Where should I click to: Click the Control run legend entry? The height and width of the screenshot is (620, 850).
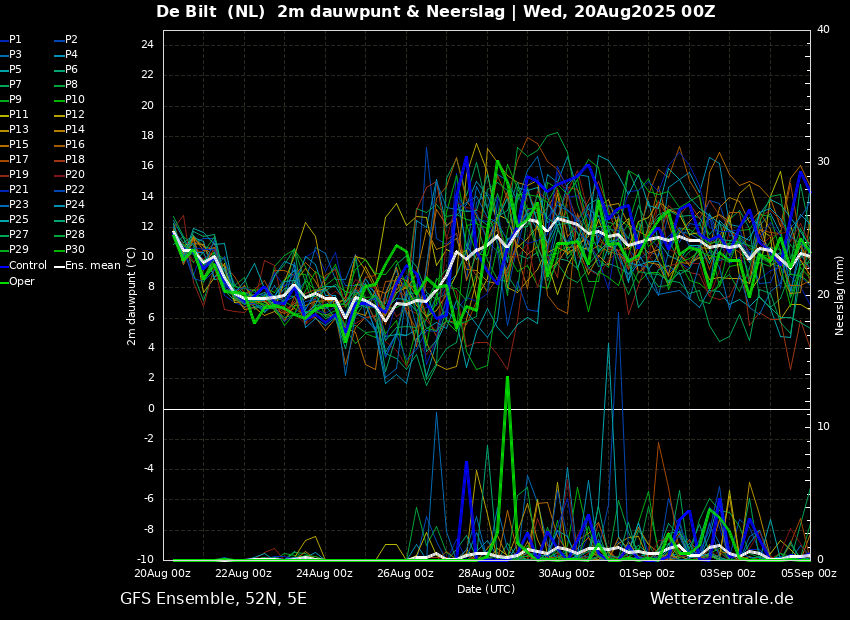[28, 266]
